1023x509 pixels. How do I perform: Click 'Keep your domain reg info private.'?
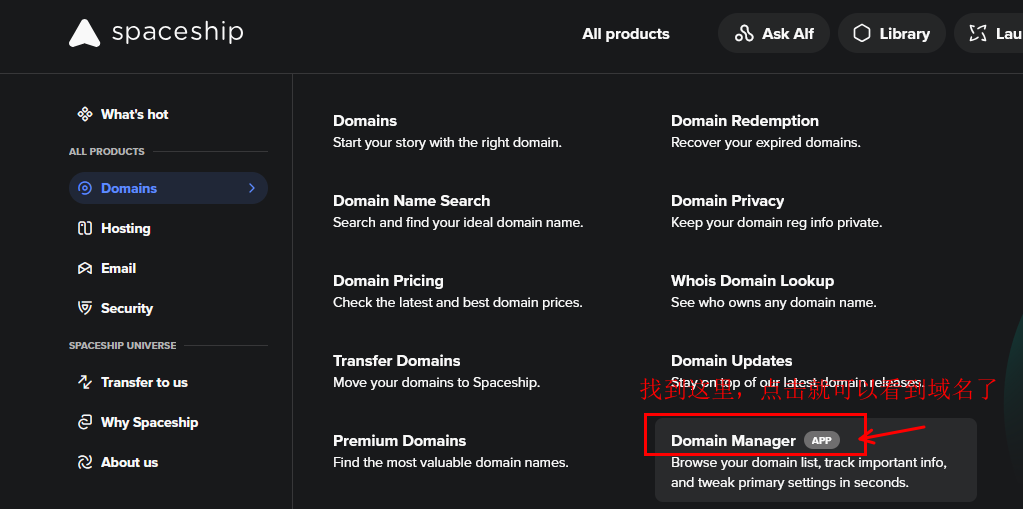pyautogui.click(x=776, y=223)
